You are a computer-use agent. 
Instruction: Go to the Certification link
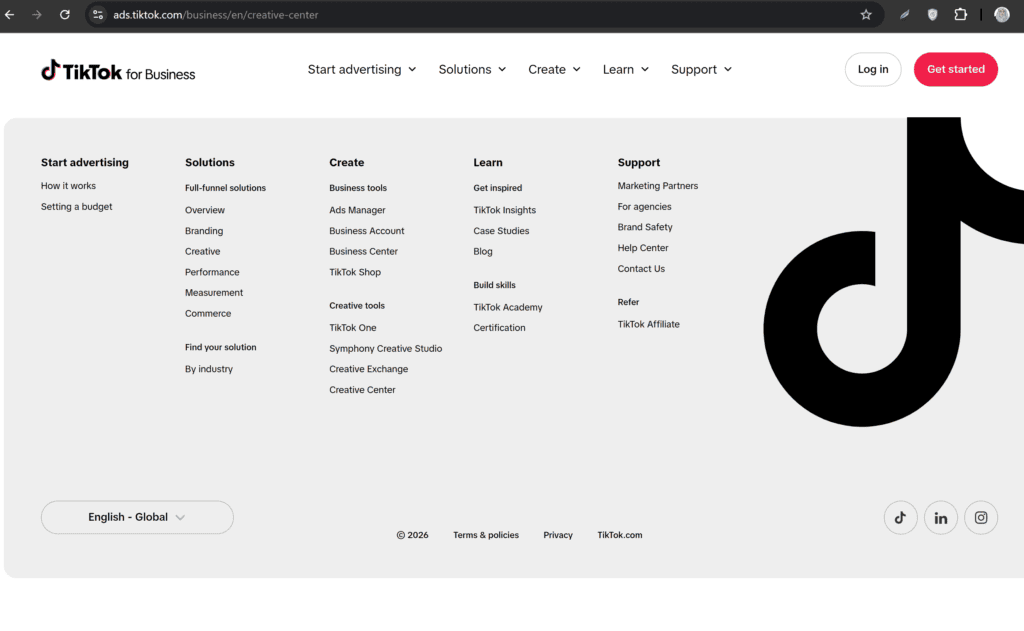[500, 328]
